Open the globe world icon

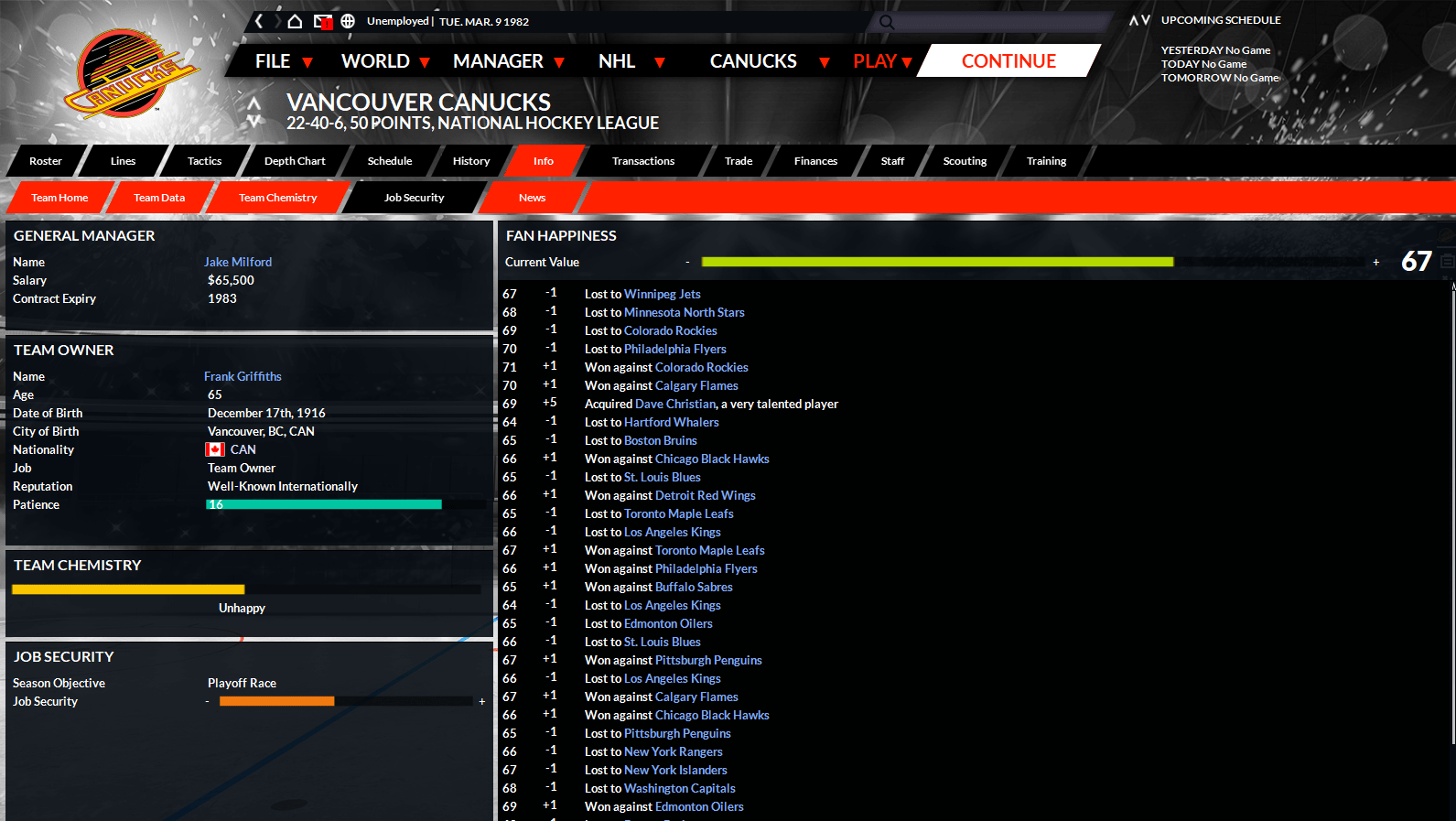coord(348,21)
